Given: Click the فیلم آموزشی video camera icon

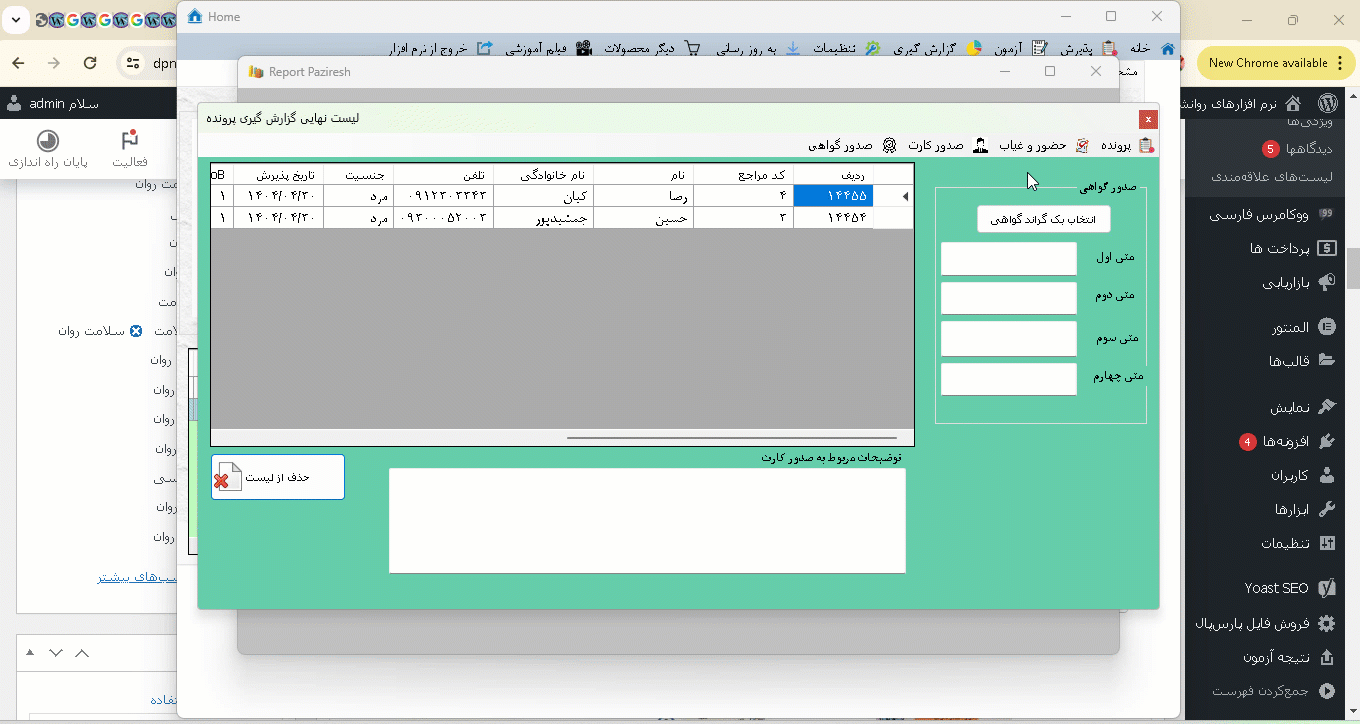Looking at the screenshot, I should coord(584,48).
